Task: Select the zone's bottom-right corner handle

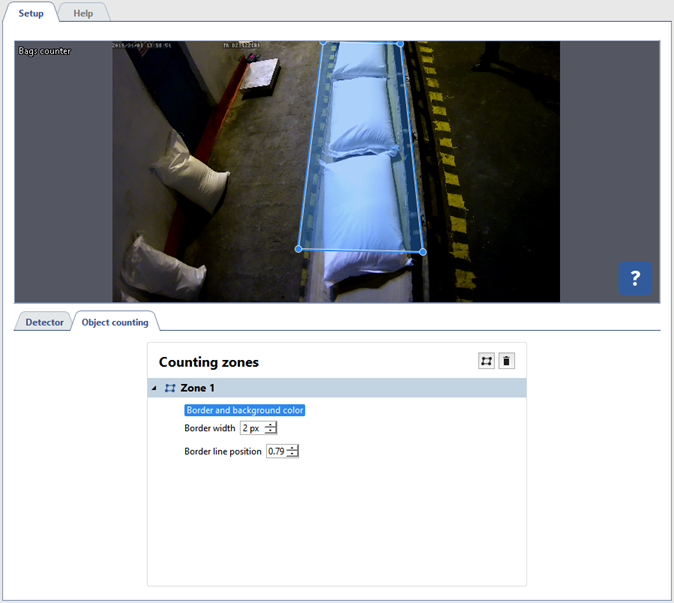Action: 422,252
